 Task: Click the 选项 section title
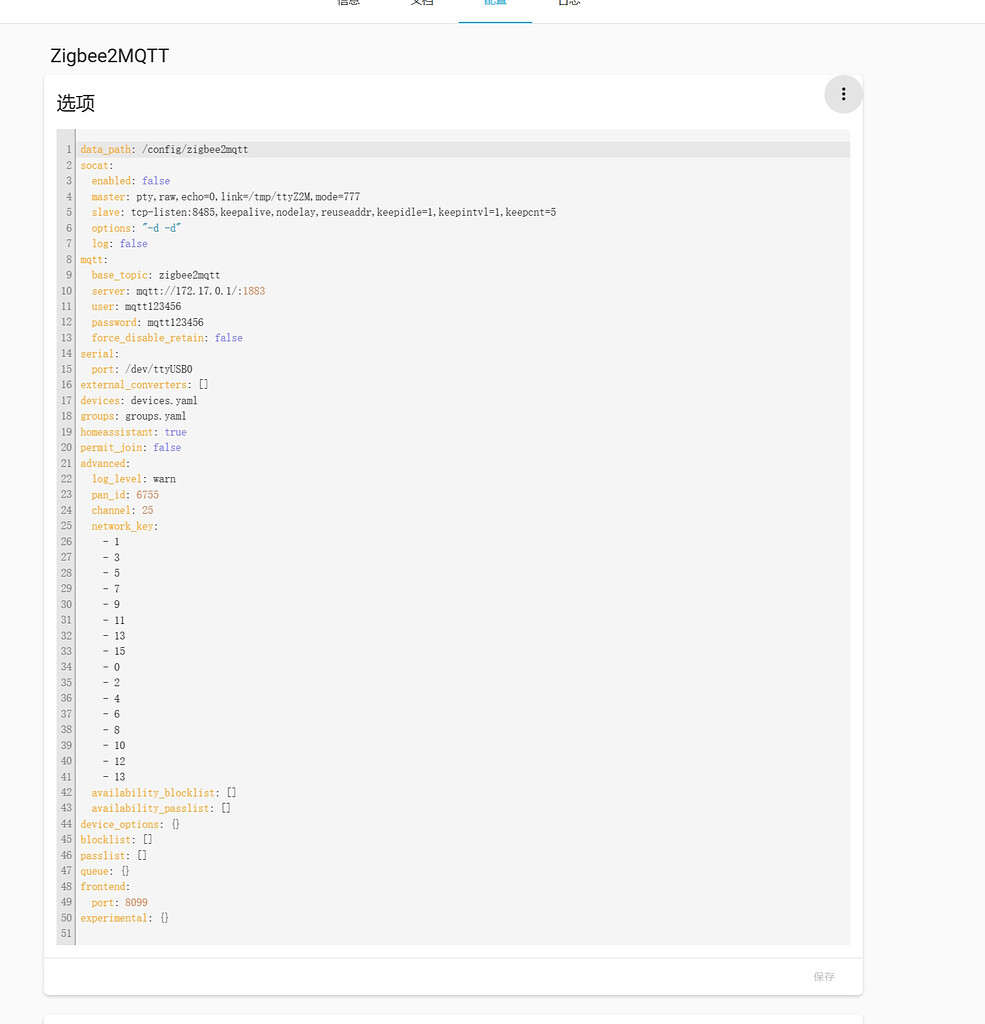(x=76, y=103)
